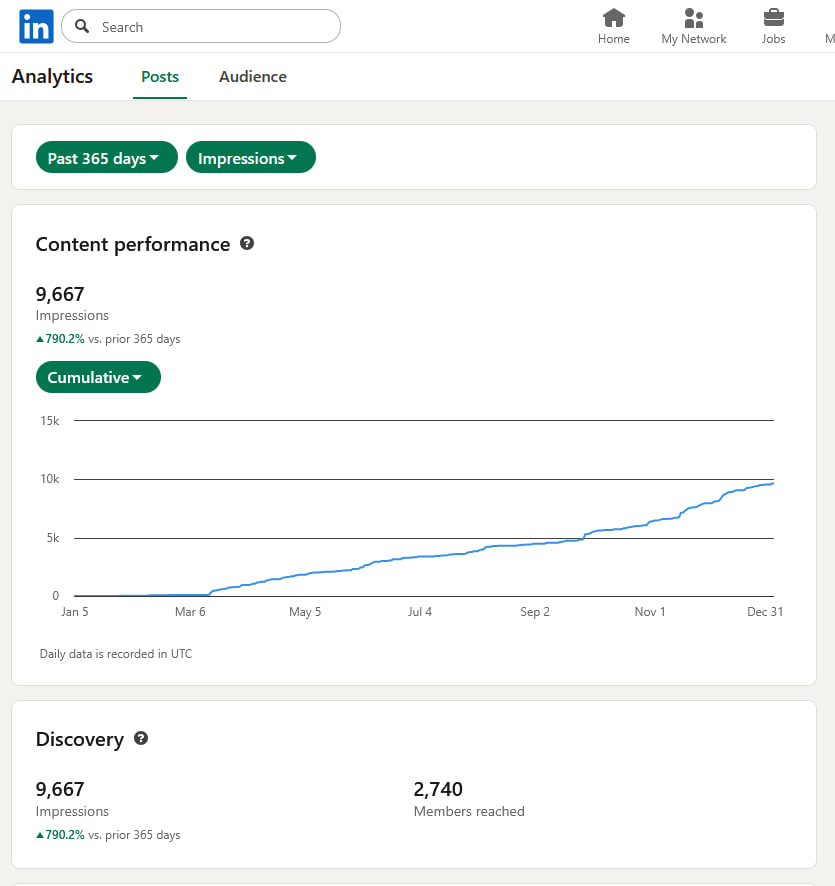
Task: Switch to the Audience tab
Action: coord(253,77)
